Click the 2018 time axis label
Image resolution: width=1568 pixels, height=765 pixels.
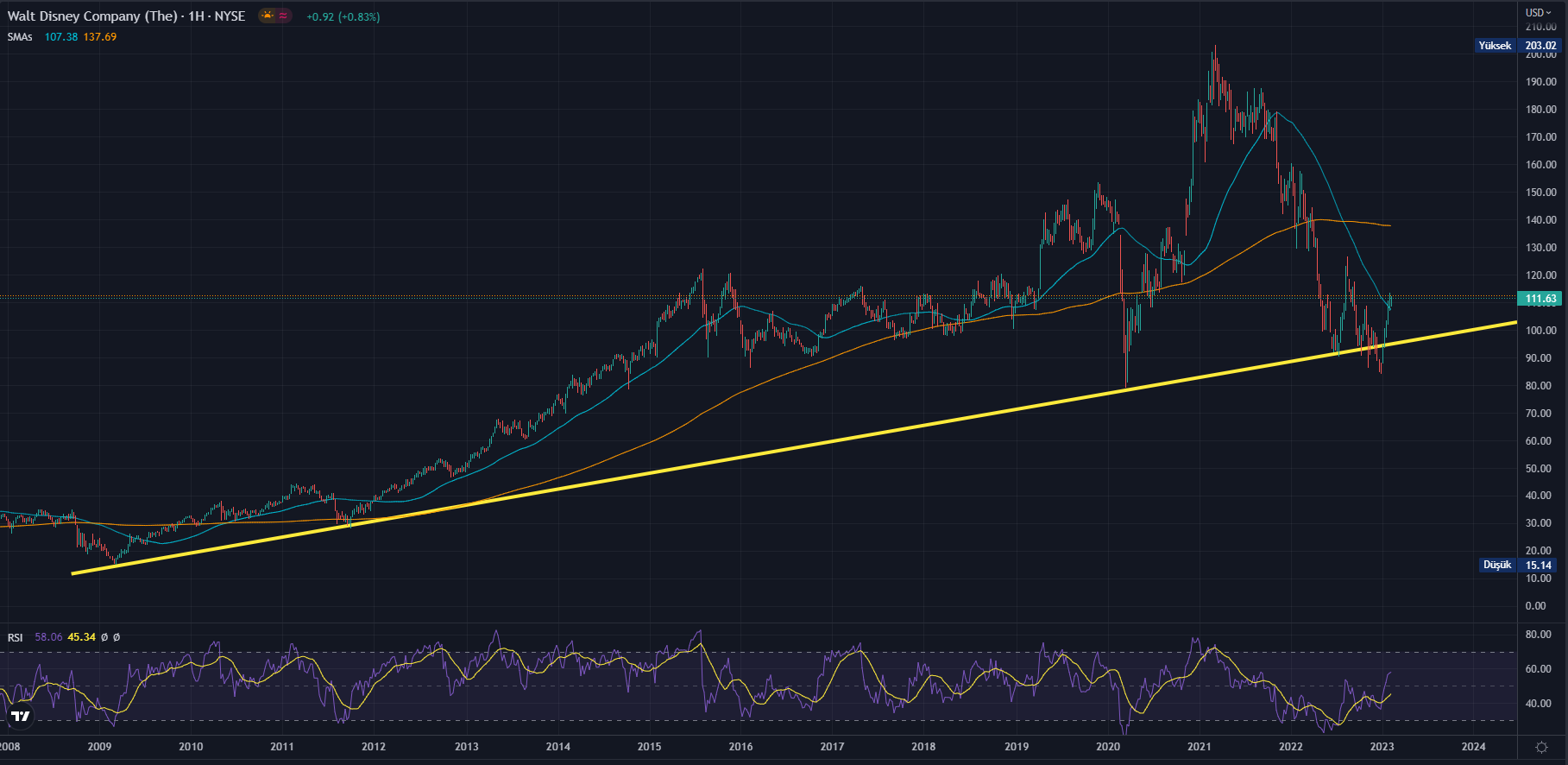point(923,747)
